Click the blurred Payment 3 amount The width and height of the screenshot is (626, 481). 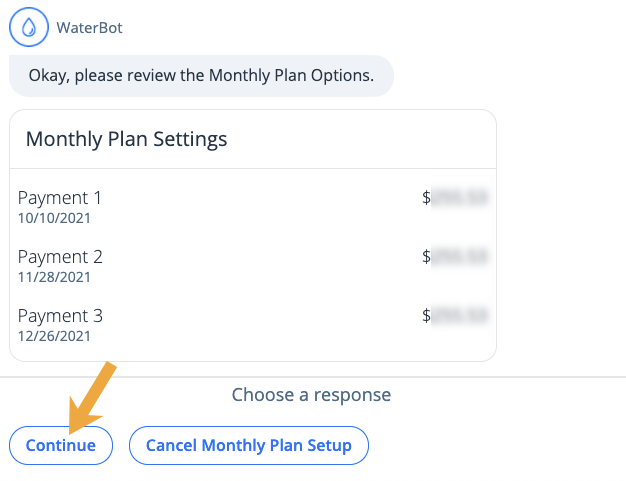[x=460, y=315]
